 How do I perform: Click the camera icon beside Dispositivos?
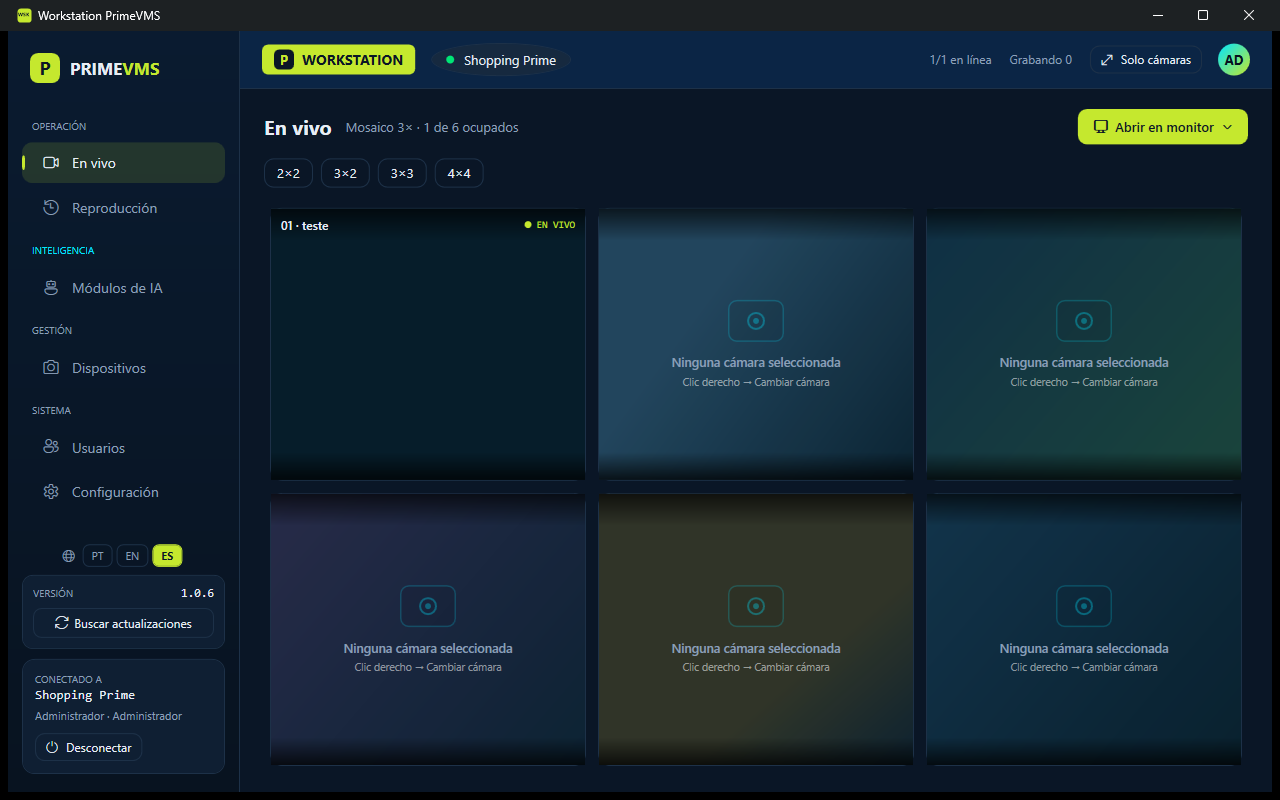(x=51, y=368)
